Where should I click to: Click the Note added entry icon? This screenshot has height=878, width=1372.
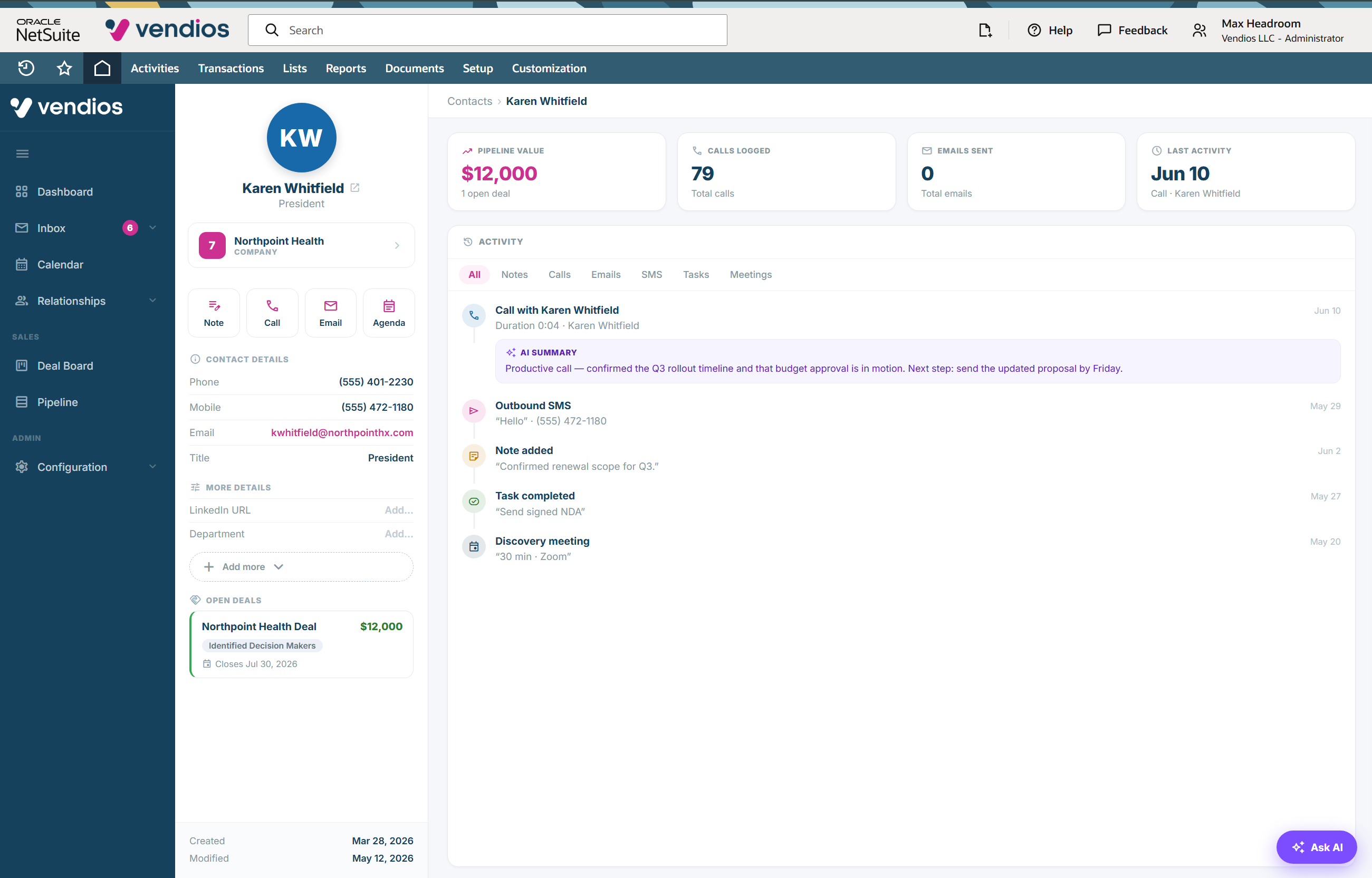click(474, 456)
